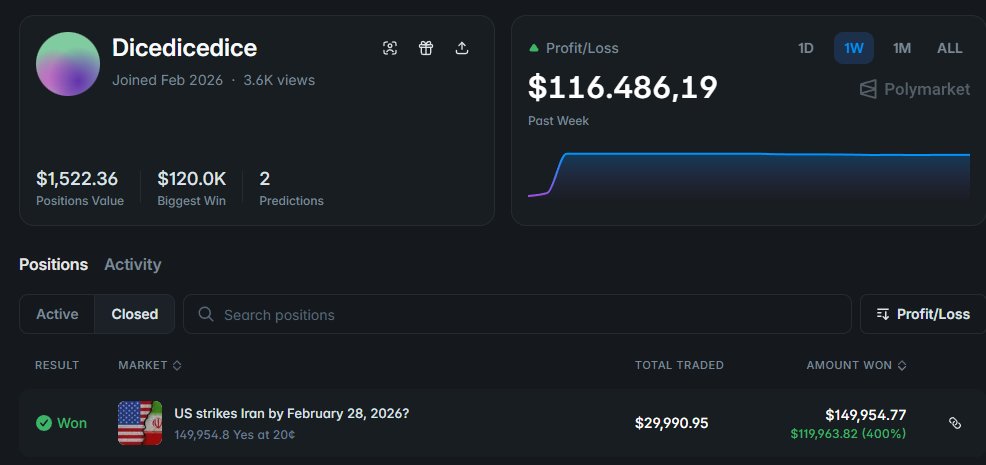Click the profile scan/QR icon

[390, 48]
